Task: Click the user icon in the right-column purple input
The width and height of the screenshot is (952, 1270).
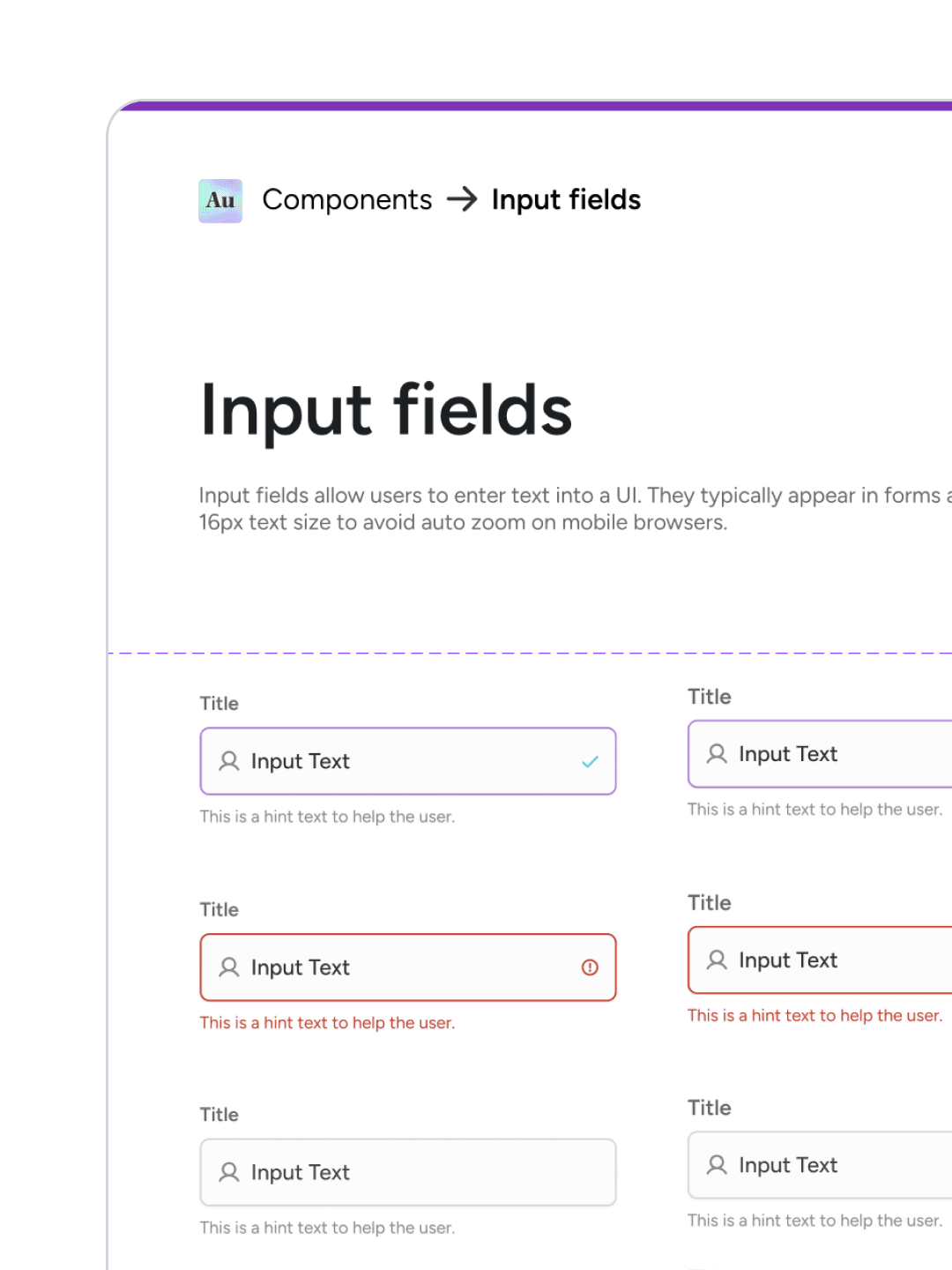Action: coord(718,754)
